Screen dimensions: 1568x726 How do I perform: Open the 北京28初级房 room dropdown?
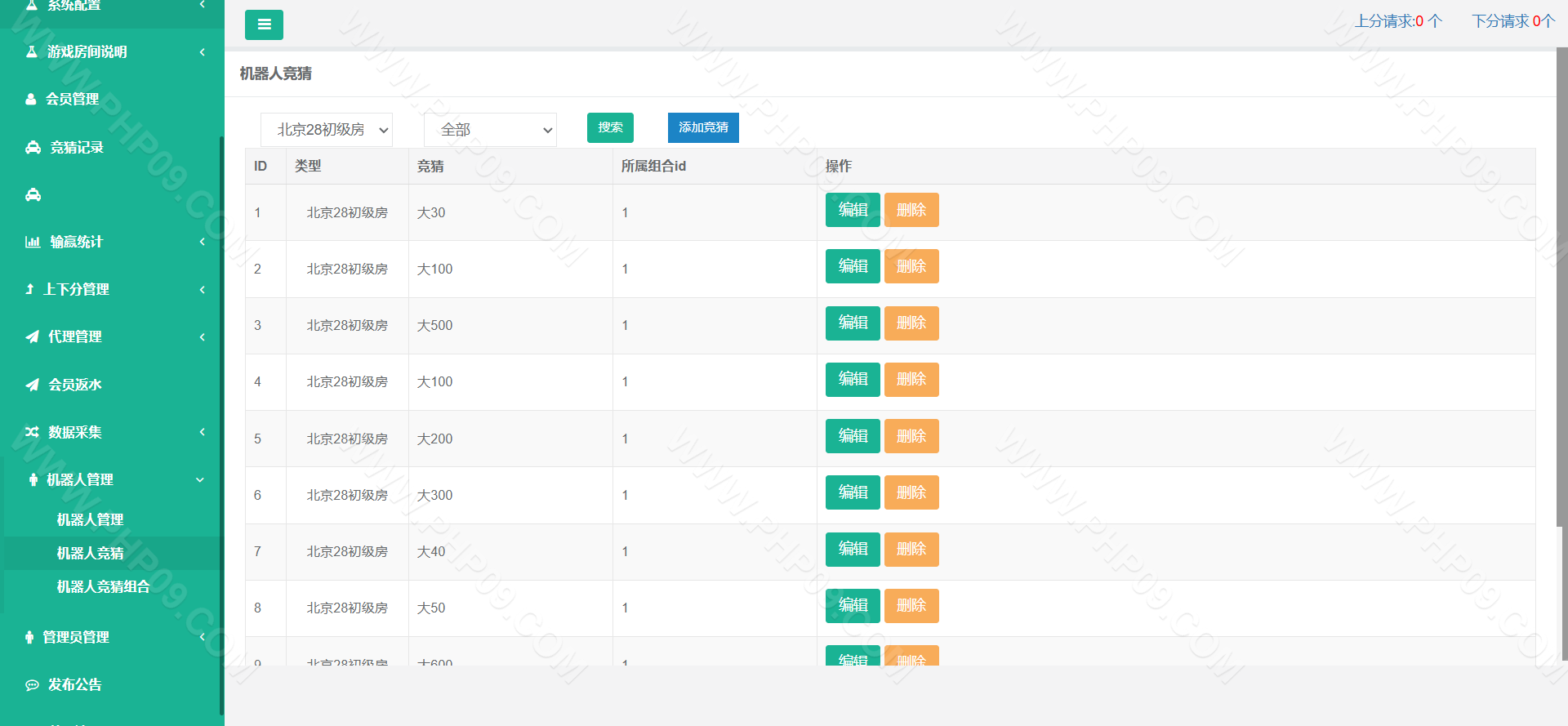click(327, 130)
